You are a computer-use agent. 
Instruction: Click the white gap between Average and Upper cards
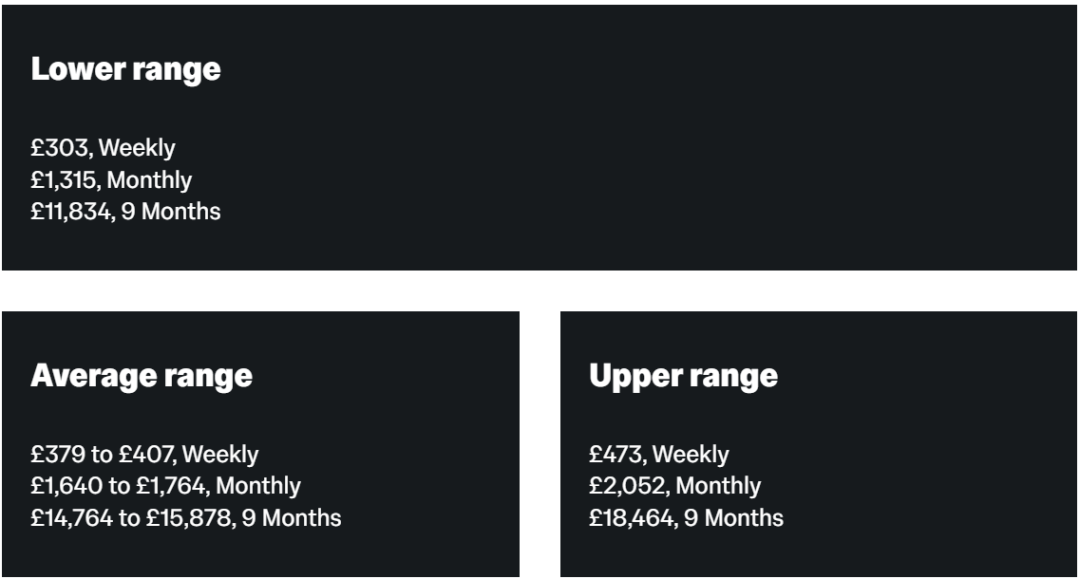coord(540,444)
